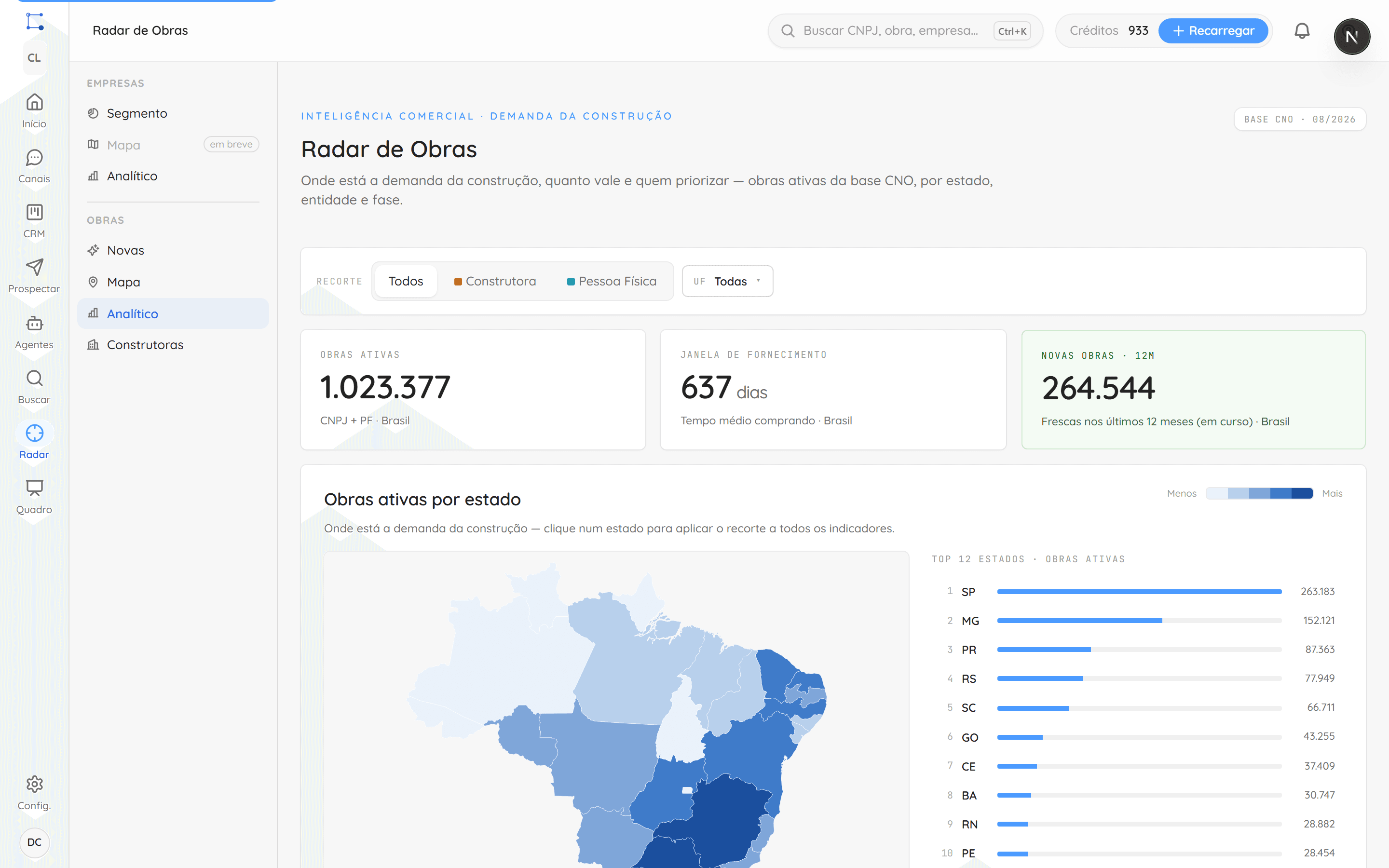Open Agentes robot icon
Image resolution: width=1389 pixels, height=868 pixels.
(x=34, y=323)
